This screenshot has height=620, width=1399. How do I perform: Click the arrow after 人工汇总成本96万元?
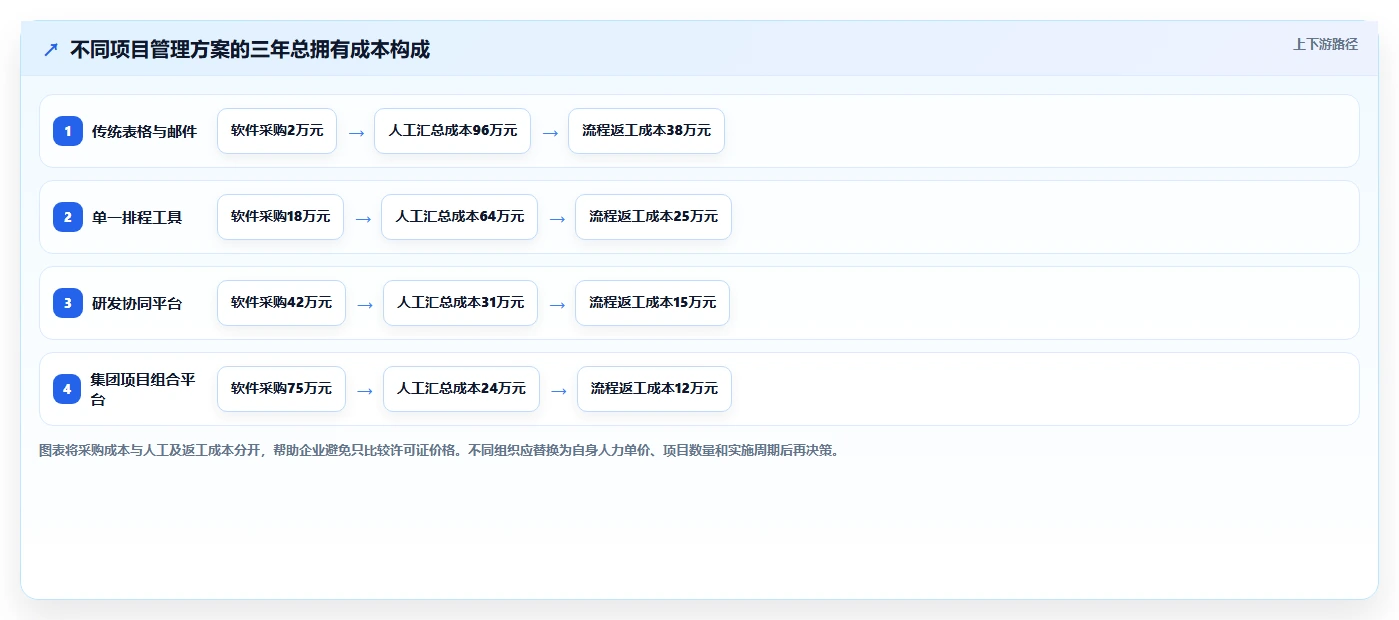coord(550,132)
